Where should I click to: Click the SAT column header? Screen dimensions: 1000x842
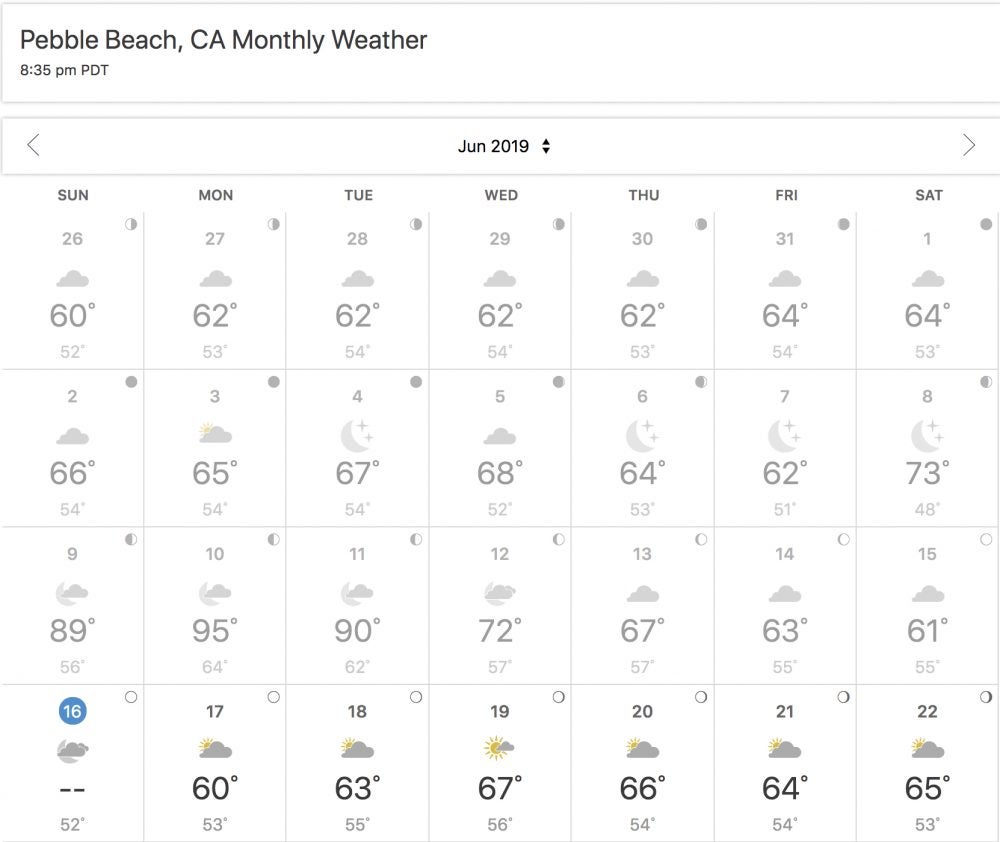(x=928, y=195)
